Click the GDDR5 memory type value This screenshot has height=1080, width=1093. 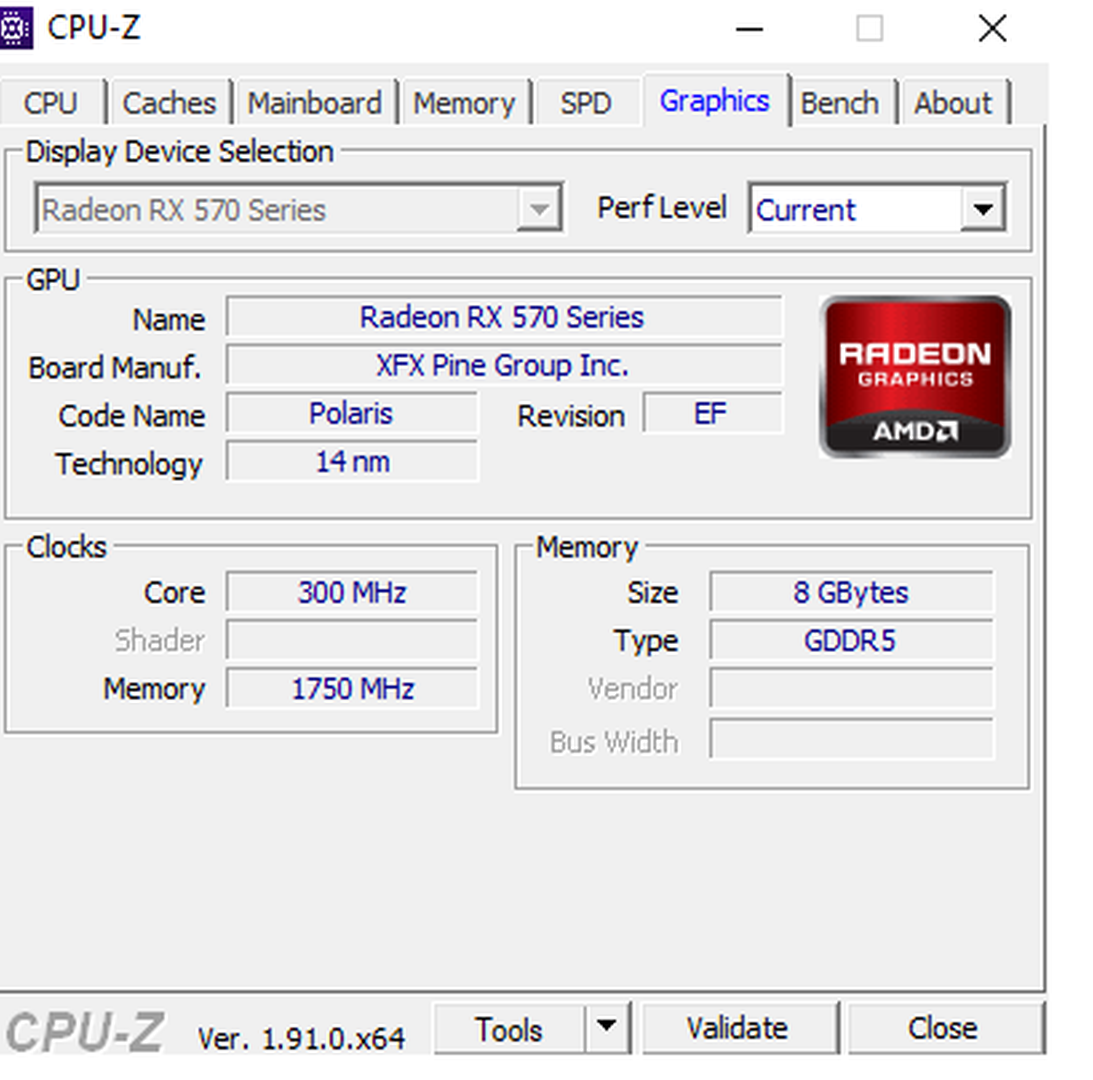tap(852, 641)
